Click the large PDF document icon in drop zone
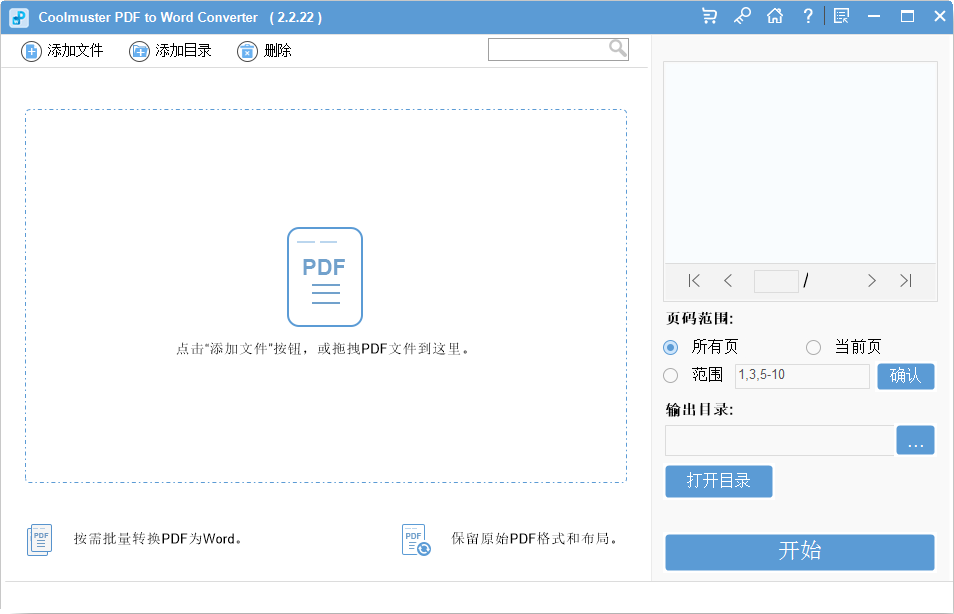Viewport: 954px width, 614px height. pyautogui.click(x=325, y=277)
